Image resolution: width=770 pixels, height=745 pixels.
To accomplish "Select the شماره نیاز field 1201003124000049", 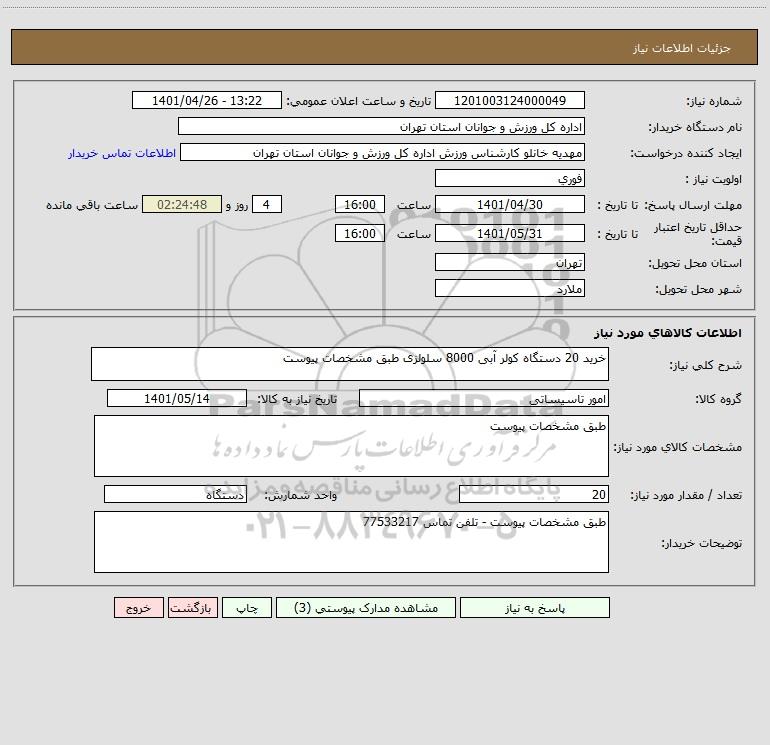I will 510,100.
